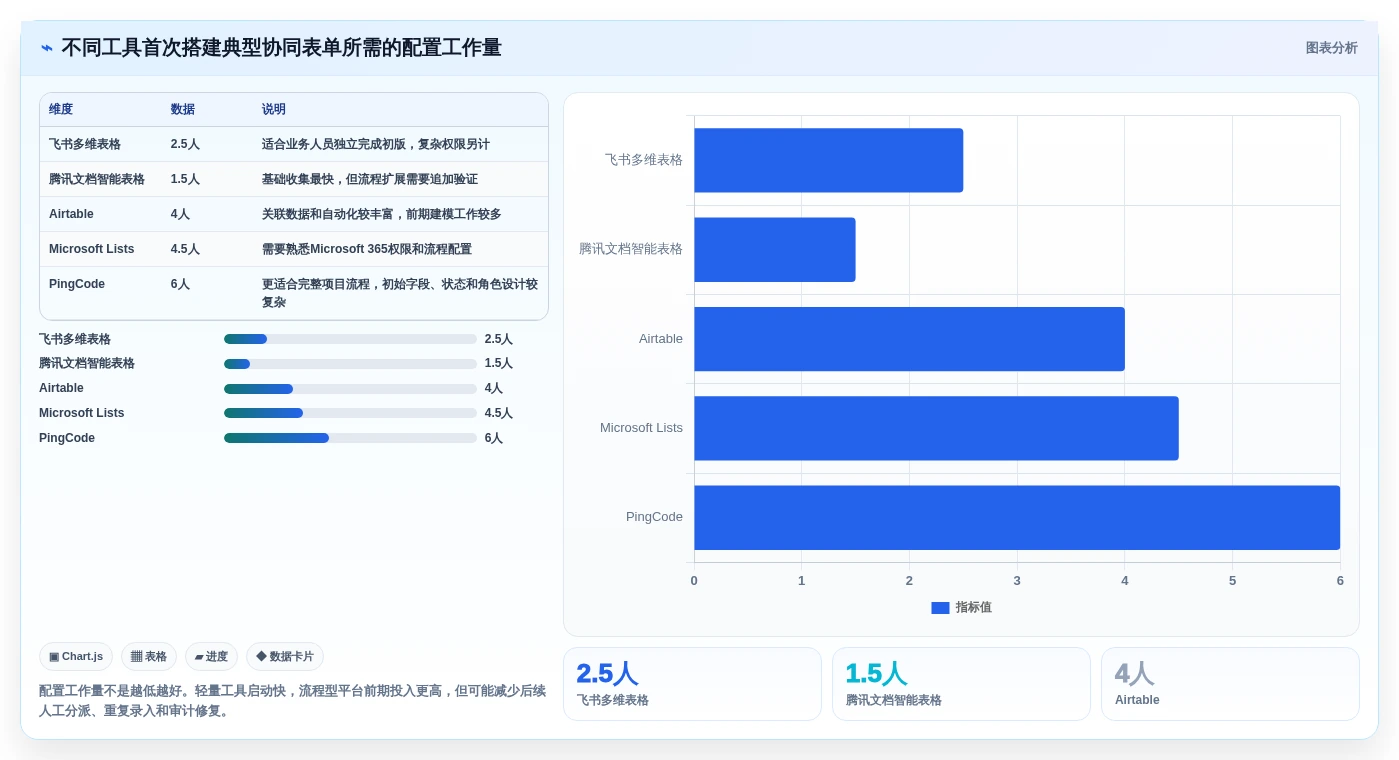The image size is (1399, 760).
Task: Click the 飞书多维表格 progress bar
Action: tap(350, 339)
